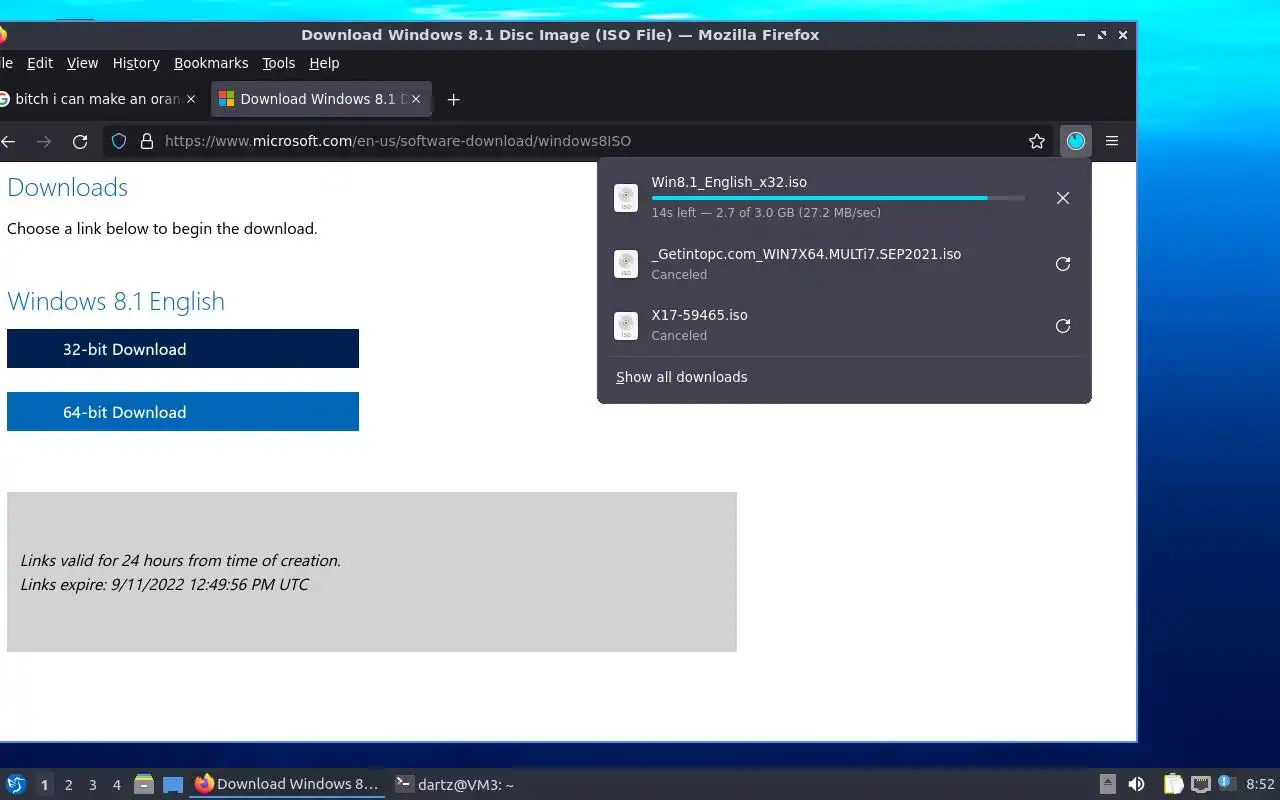Click the Firefox task in the taskbar
Viewport: 1280px width, 800px height.
point(287,785)
